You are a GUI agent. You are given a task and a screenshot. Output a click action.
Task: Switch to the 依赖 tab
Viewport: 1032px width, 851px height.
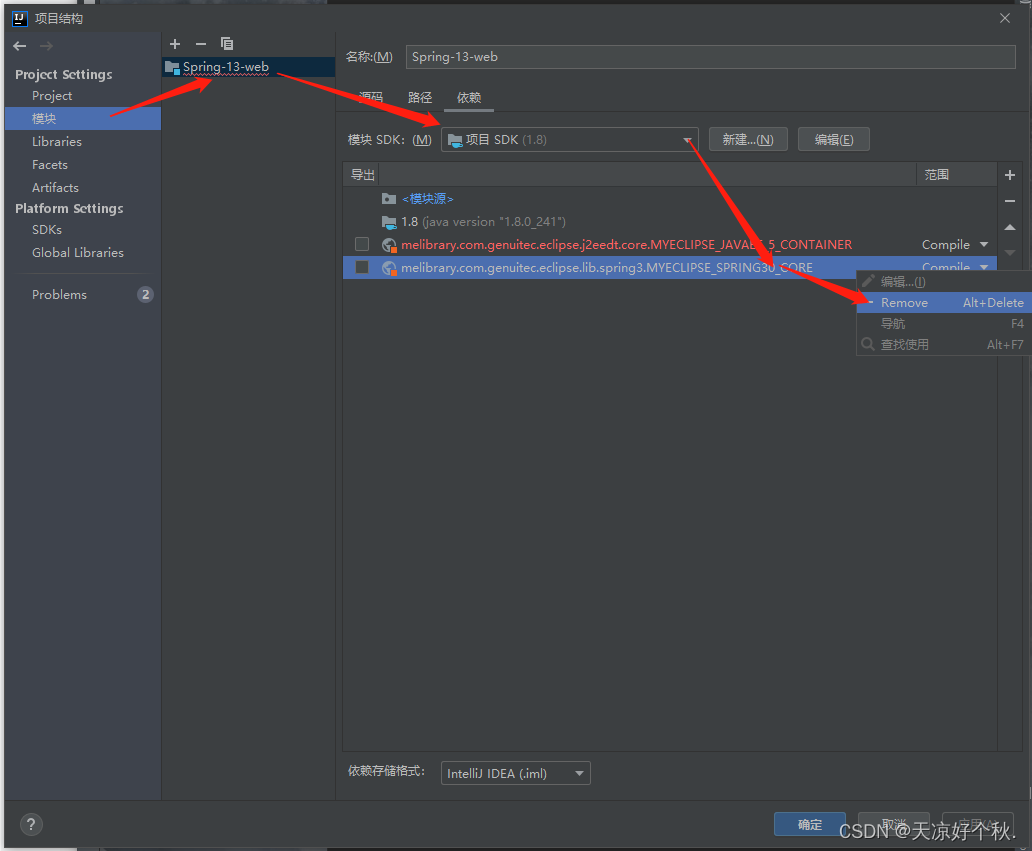point(469,97)
